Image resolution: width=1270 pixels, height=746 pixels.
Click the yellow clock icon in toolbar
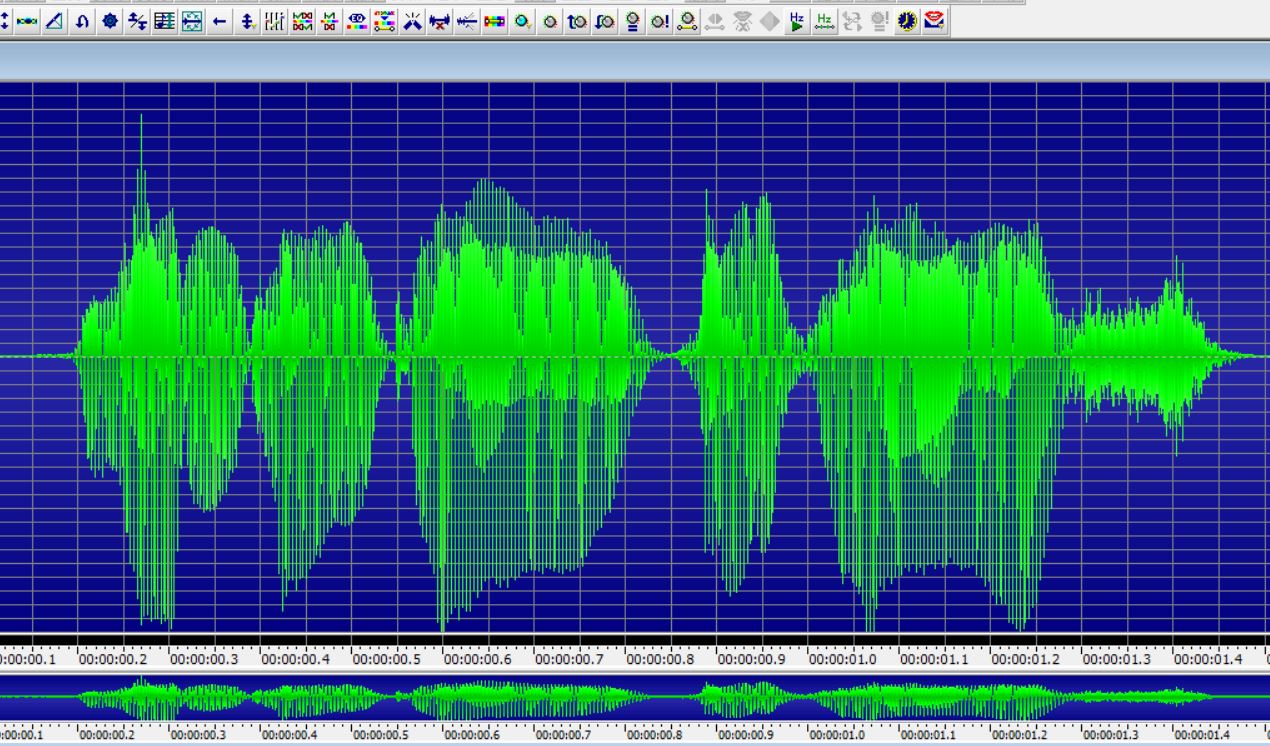click(906, 21)
